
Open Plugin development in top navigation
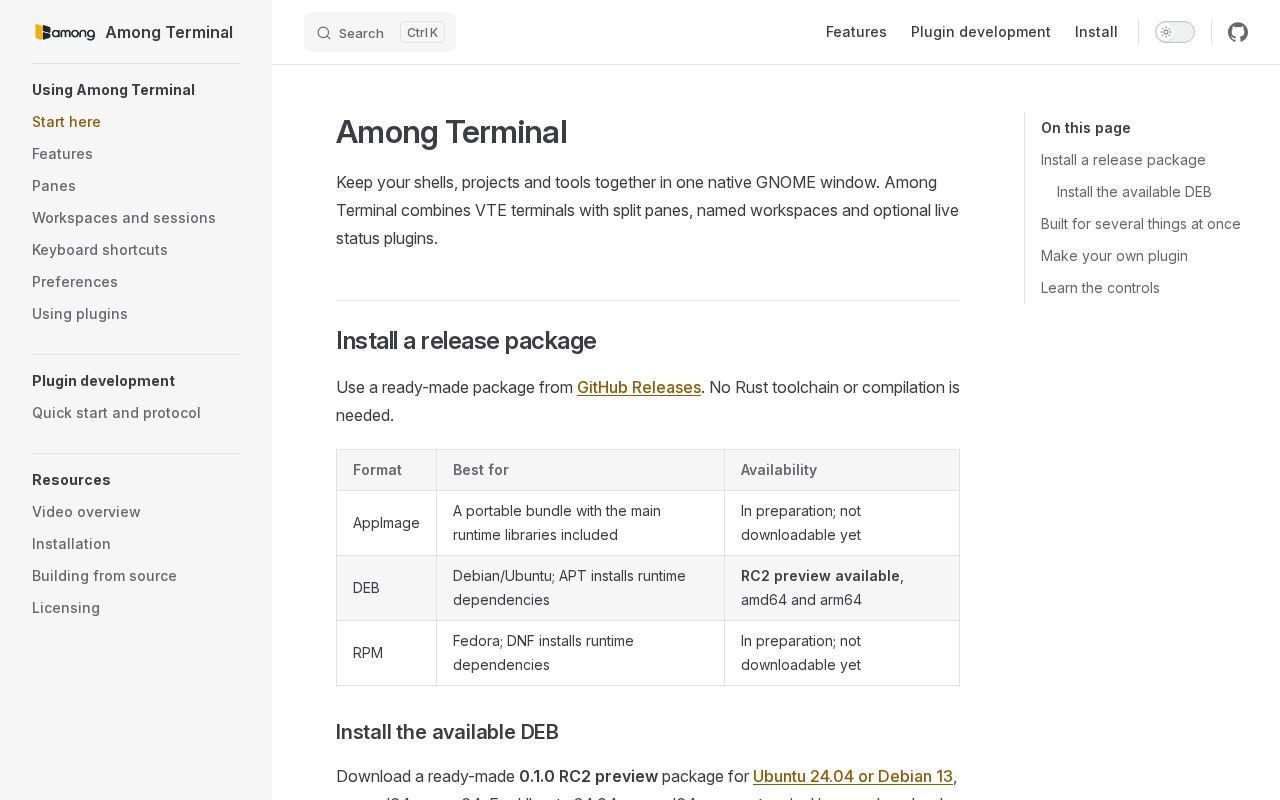click(981, 32)
